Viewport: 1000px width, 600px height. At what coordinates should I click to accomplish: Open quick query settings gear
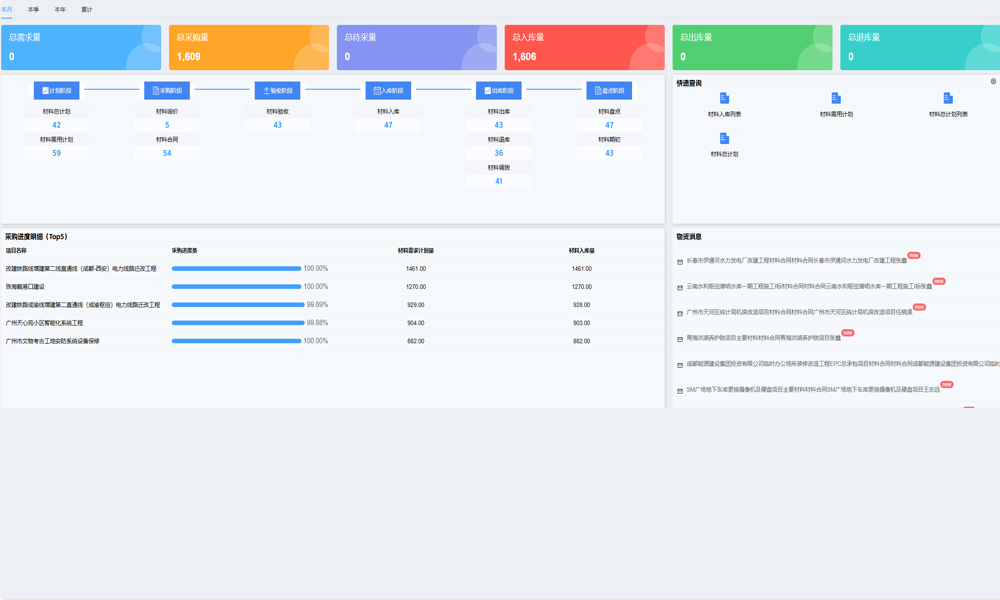tap(993, 82)
